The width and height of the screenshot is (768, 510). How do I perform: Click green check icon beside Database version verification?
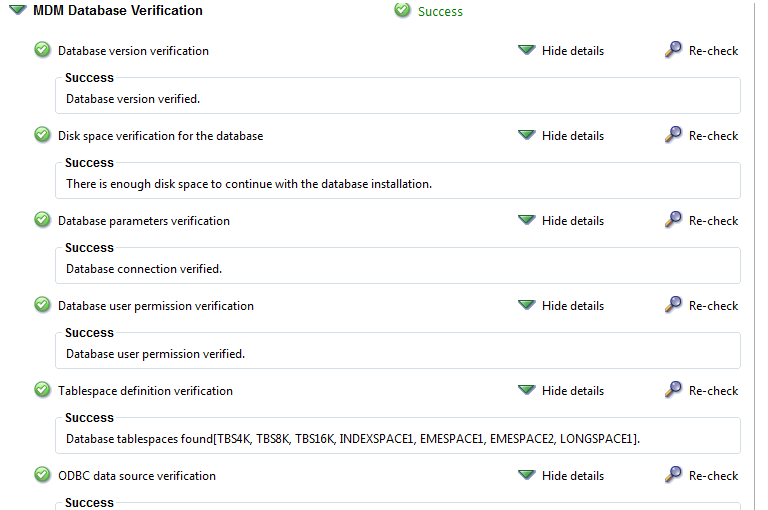[x=42, y=49]
